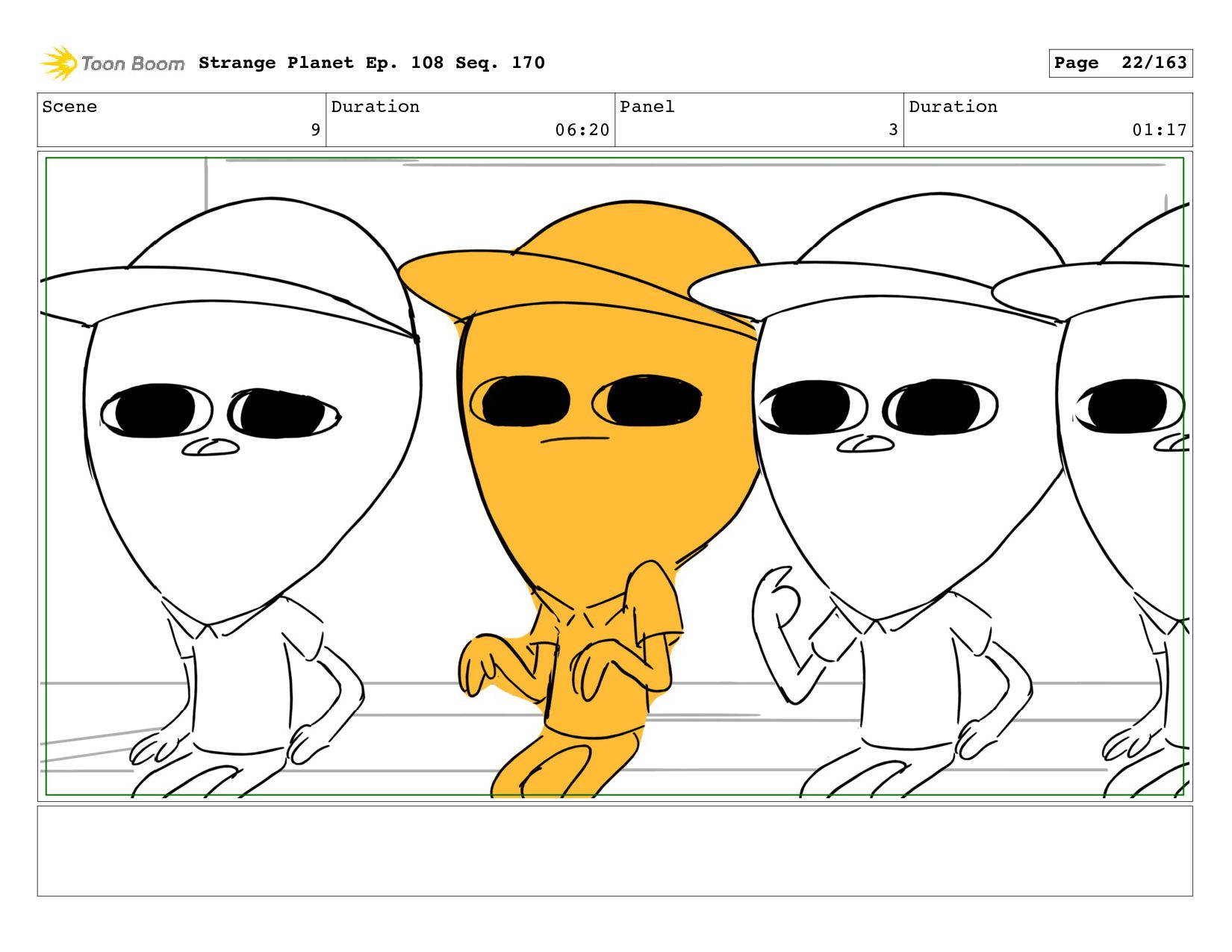Select the panel number value "3"
The height and width of the screenshot is (952, 1232).
[893, 130]
